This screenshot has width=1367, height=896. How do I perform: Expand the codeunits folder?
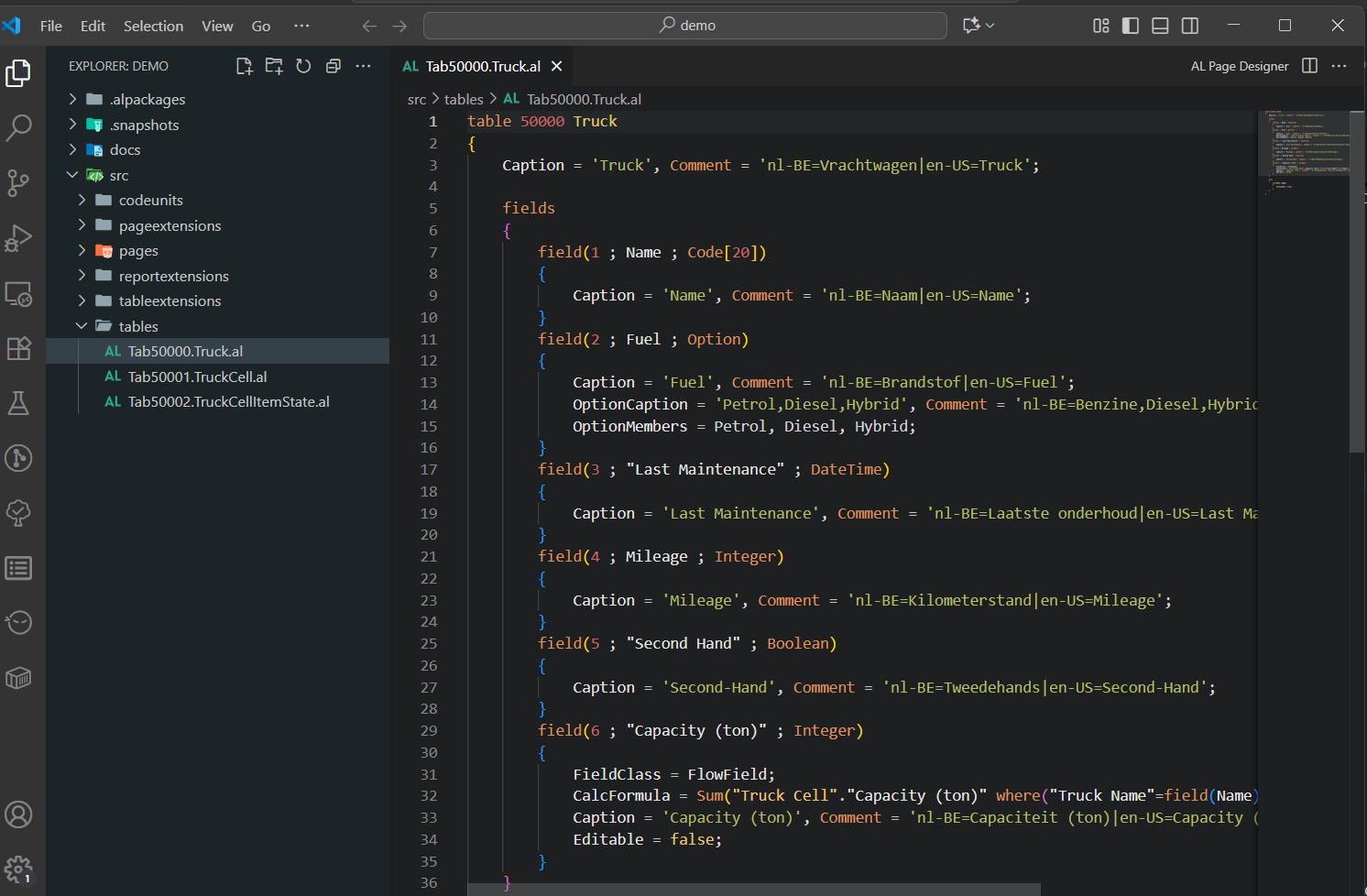[150, 200]
